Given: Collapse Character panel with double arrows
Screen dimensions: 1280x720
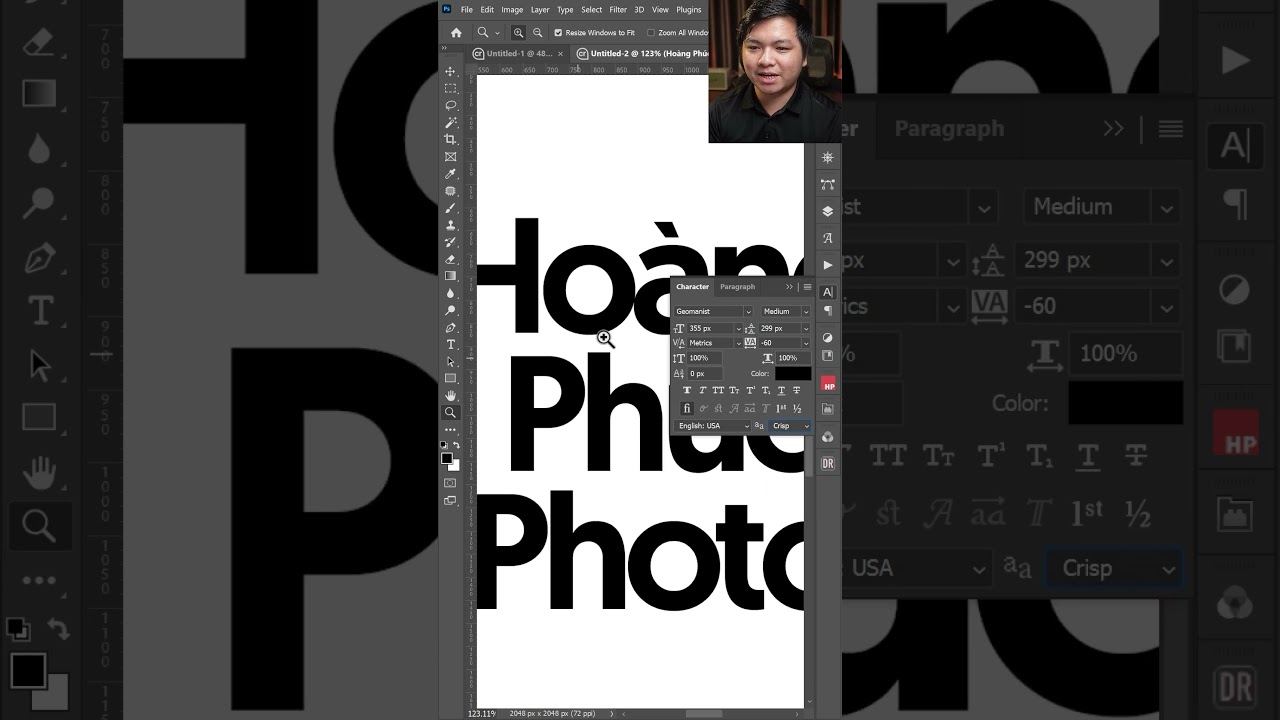Looking at the screenshot, I should (789, 287).
